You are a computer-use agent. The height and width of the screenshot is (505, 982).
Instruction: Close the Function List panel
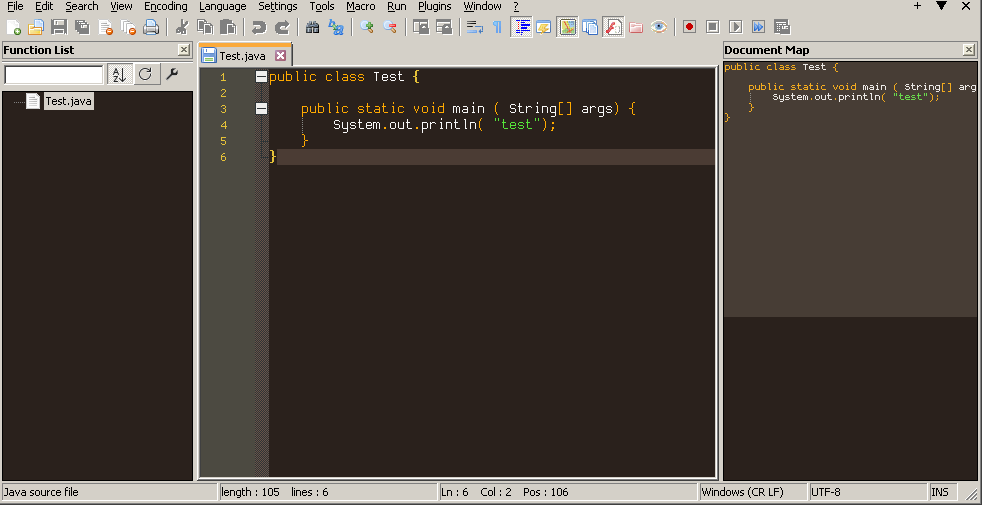(183, 50)
